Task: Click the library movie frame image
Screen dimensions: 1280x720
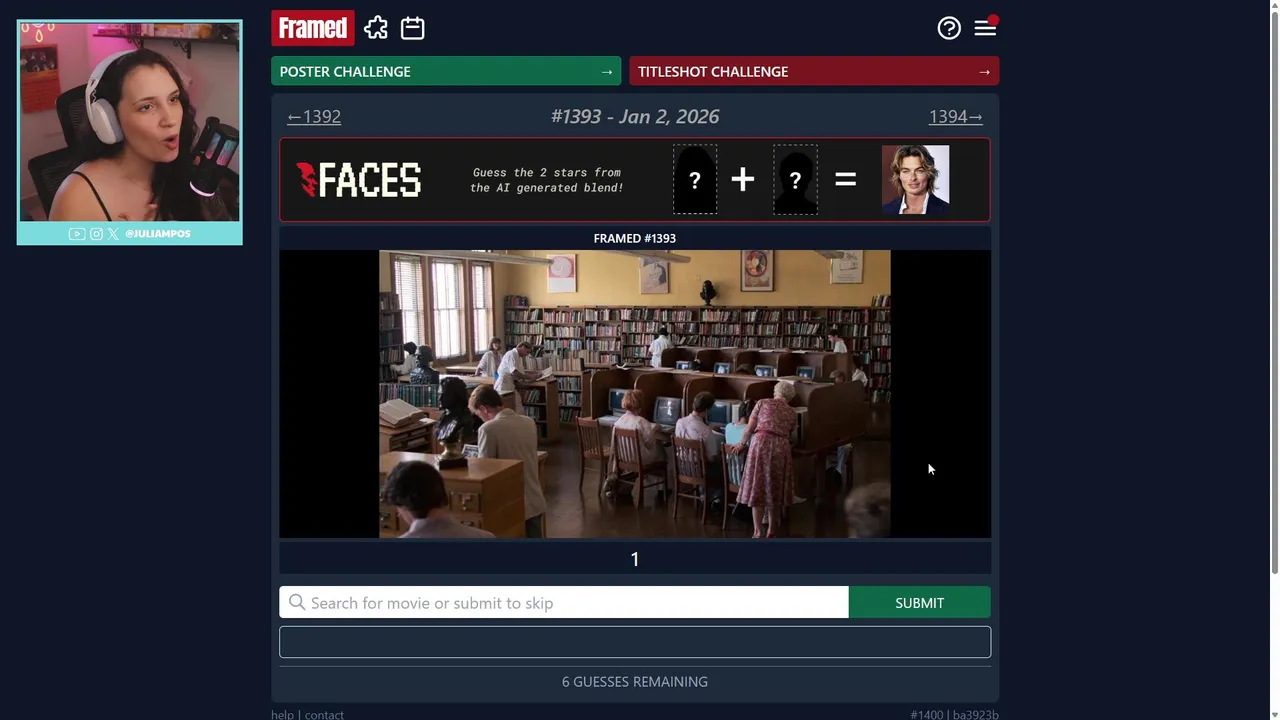Action: pyautogui.click(x=635, y=394)
